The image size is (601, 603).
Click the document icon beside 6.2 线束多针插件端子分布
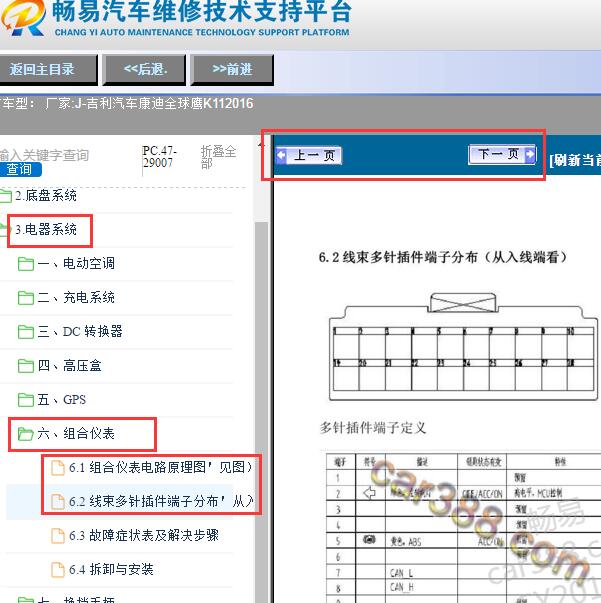(58, 501)
